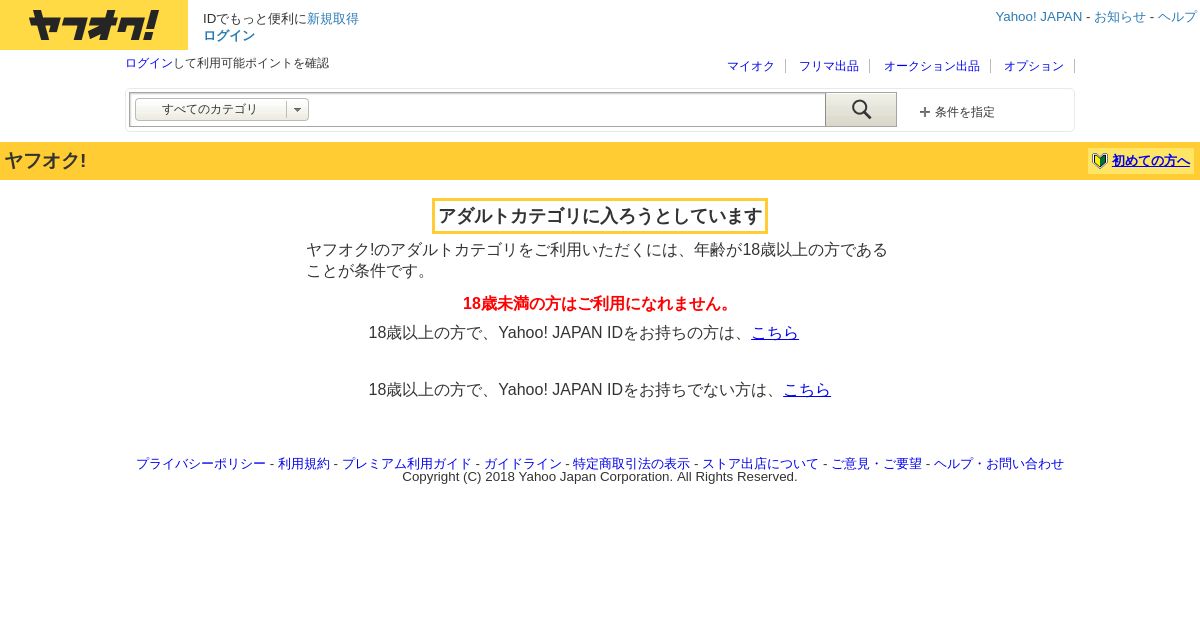Open the すべてのカテゴリ category dropdown
Screen dimensions: 1200x630
point(222,110)
